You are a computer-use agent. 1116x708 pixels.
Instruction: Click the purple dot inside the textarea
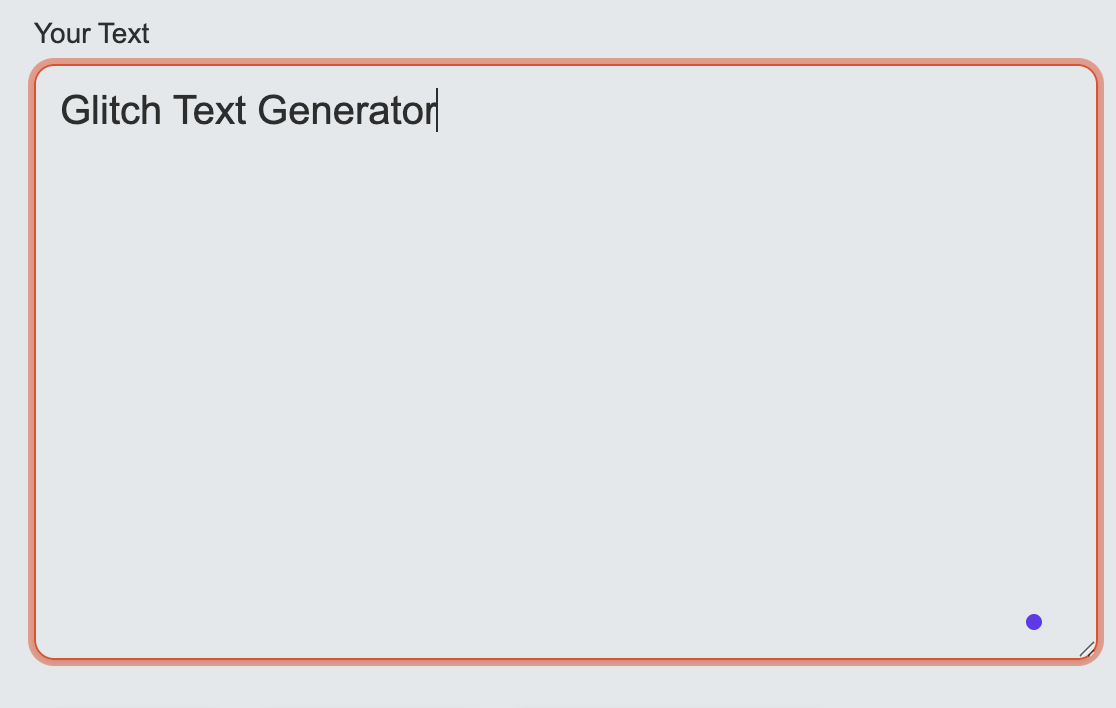pyautogui.click(x=1034, y=621)
